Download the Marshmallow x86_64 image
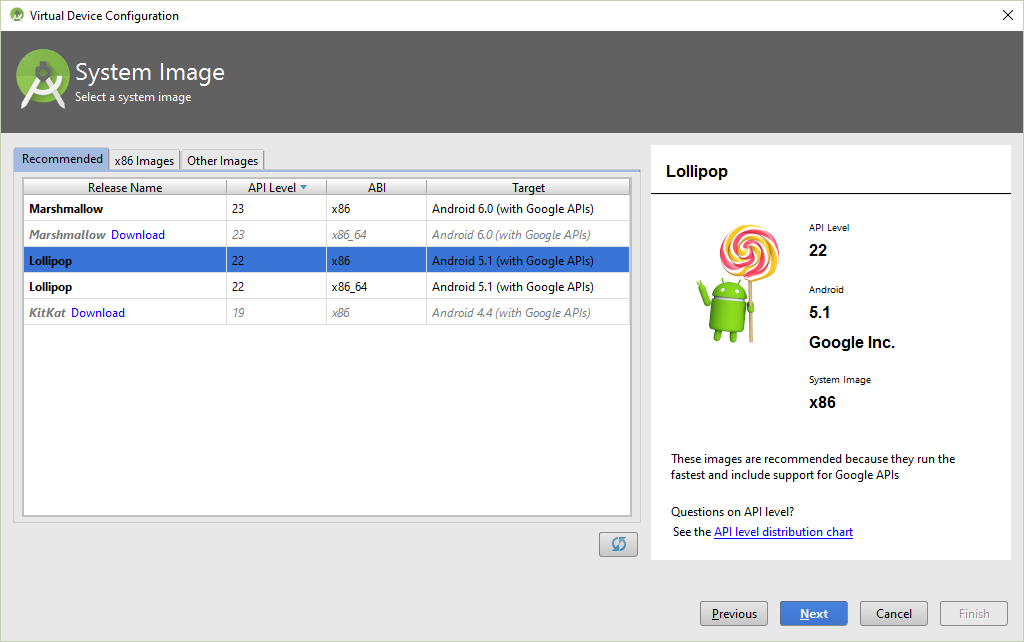The width and height of the screenshot is (1024, 642). click(x=138, y=234)
